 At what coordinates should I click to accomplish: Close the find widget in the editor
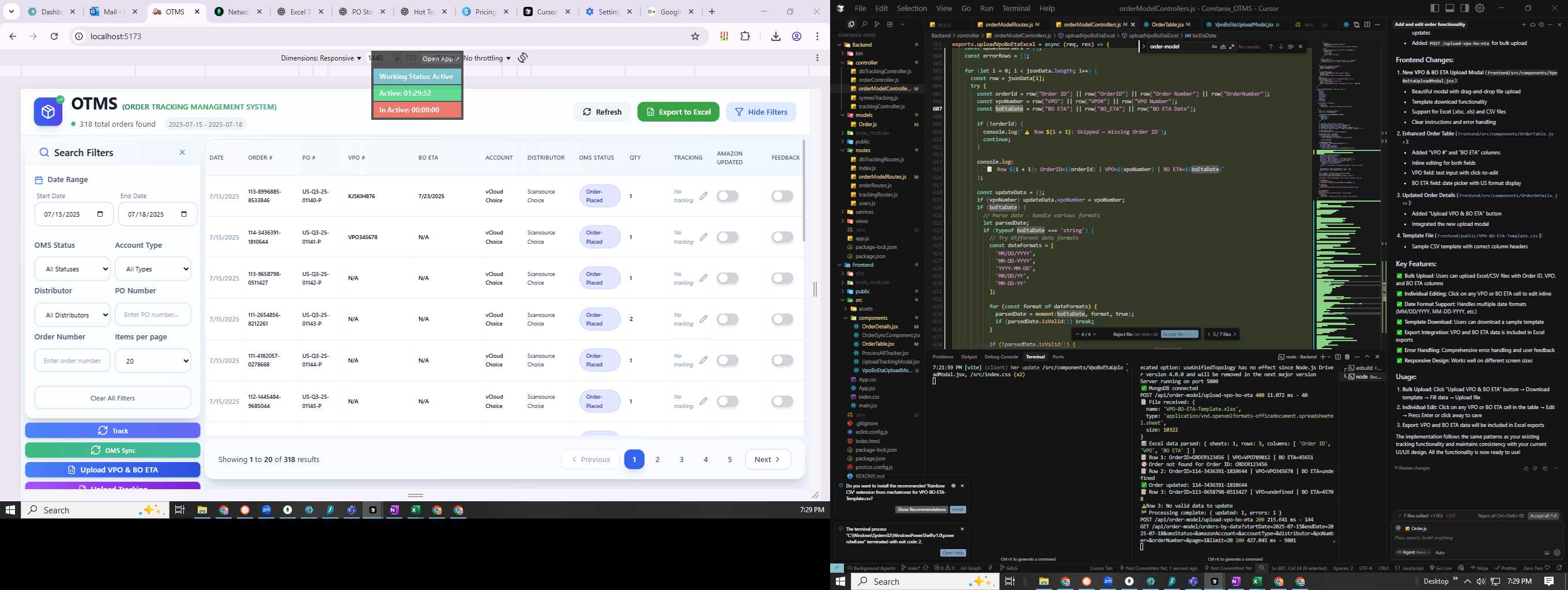[x=1301, y=46]
